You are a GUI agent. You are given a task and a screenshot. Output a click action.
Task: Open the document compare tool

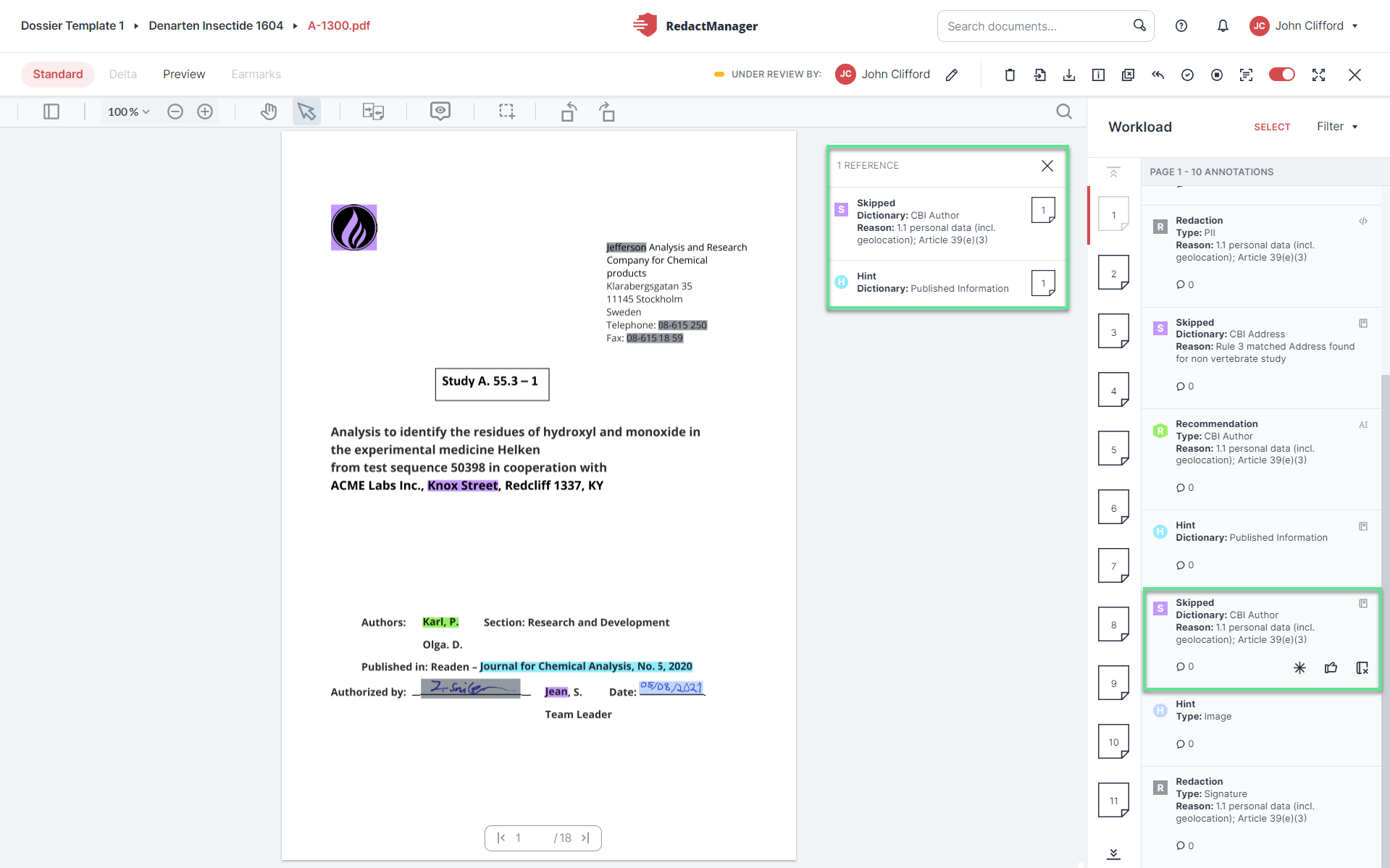374,111
